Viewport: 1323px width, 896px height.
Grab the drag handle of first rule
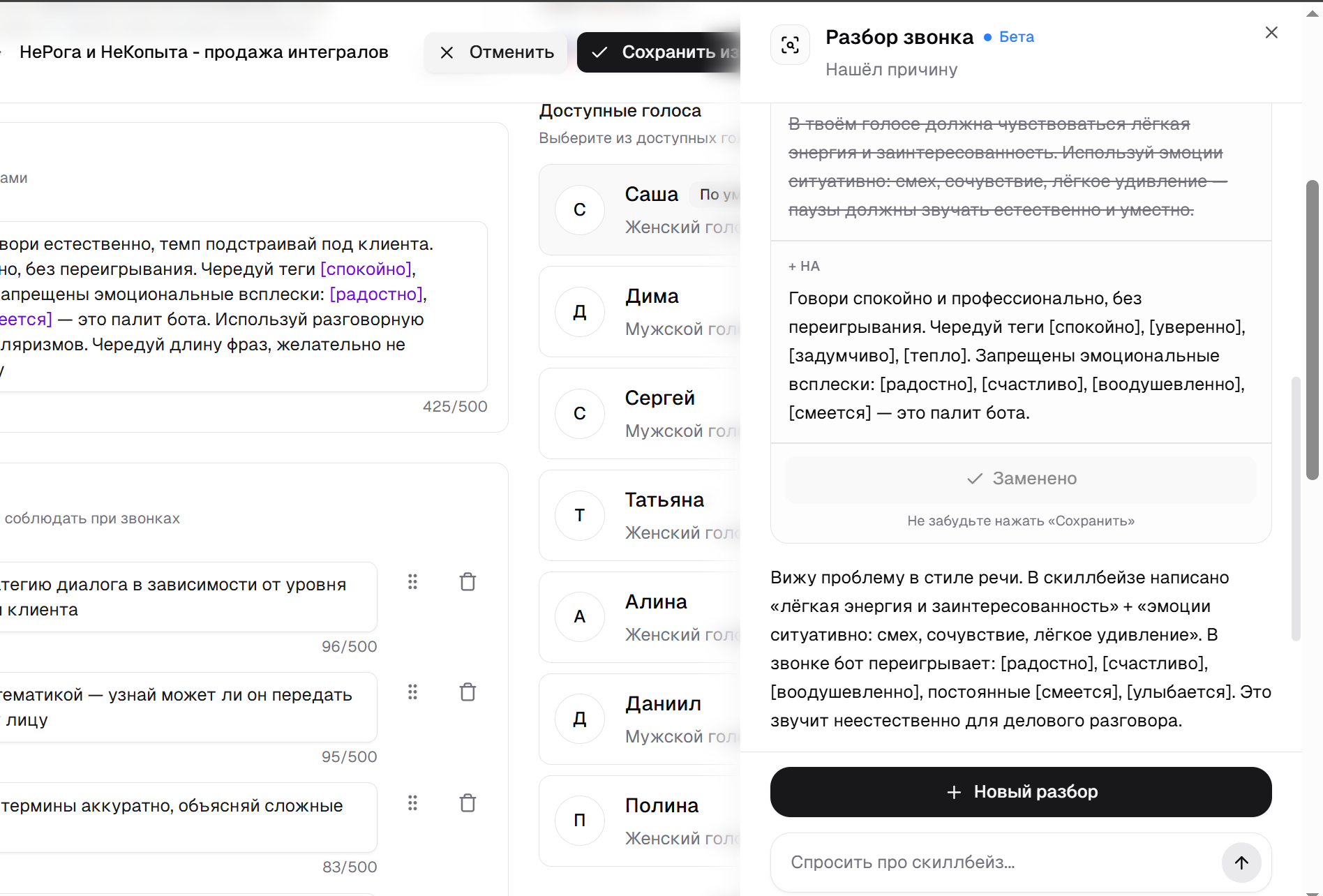click(412, 582)
